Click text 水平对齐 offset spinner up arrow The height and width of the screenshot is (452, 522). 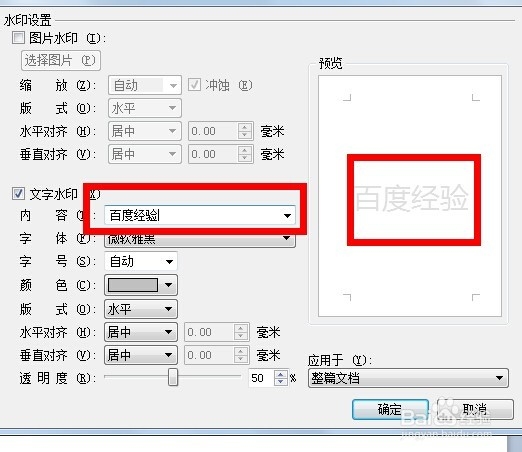pos(241,328)
